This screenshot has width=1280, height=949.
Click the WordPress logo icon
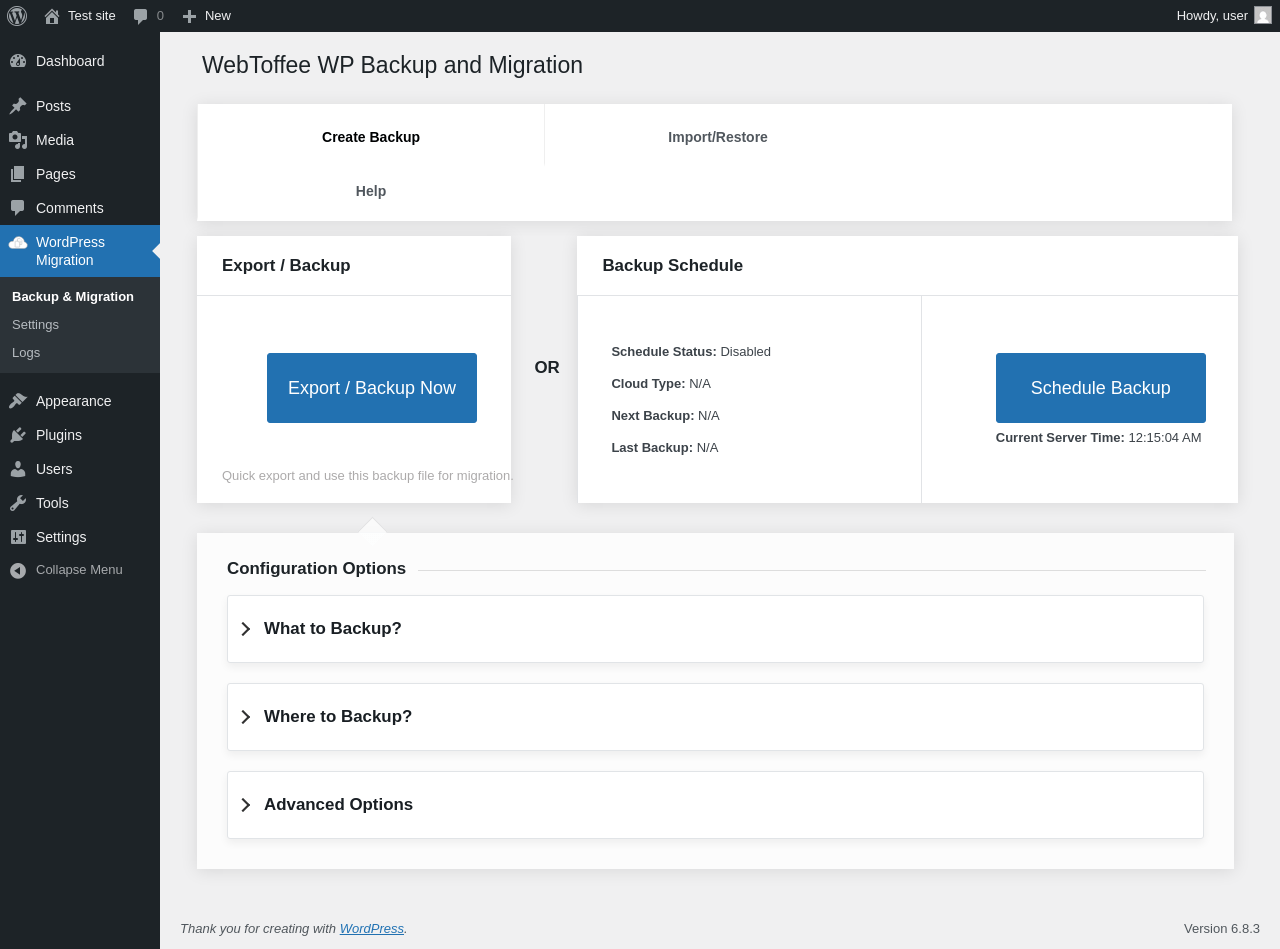[17, 16]
